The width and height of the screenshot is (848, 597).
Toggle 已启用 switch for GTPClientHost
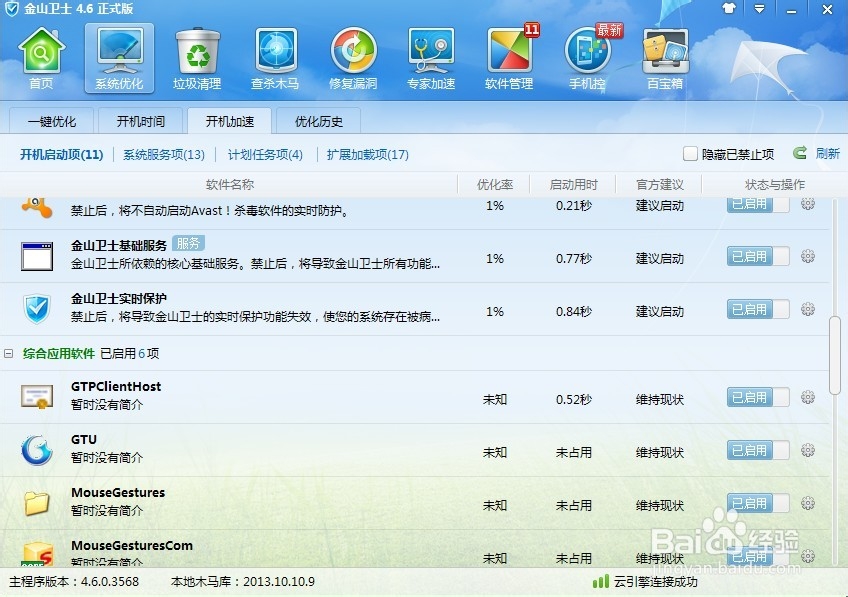coord(758,397)
